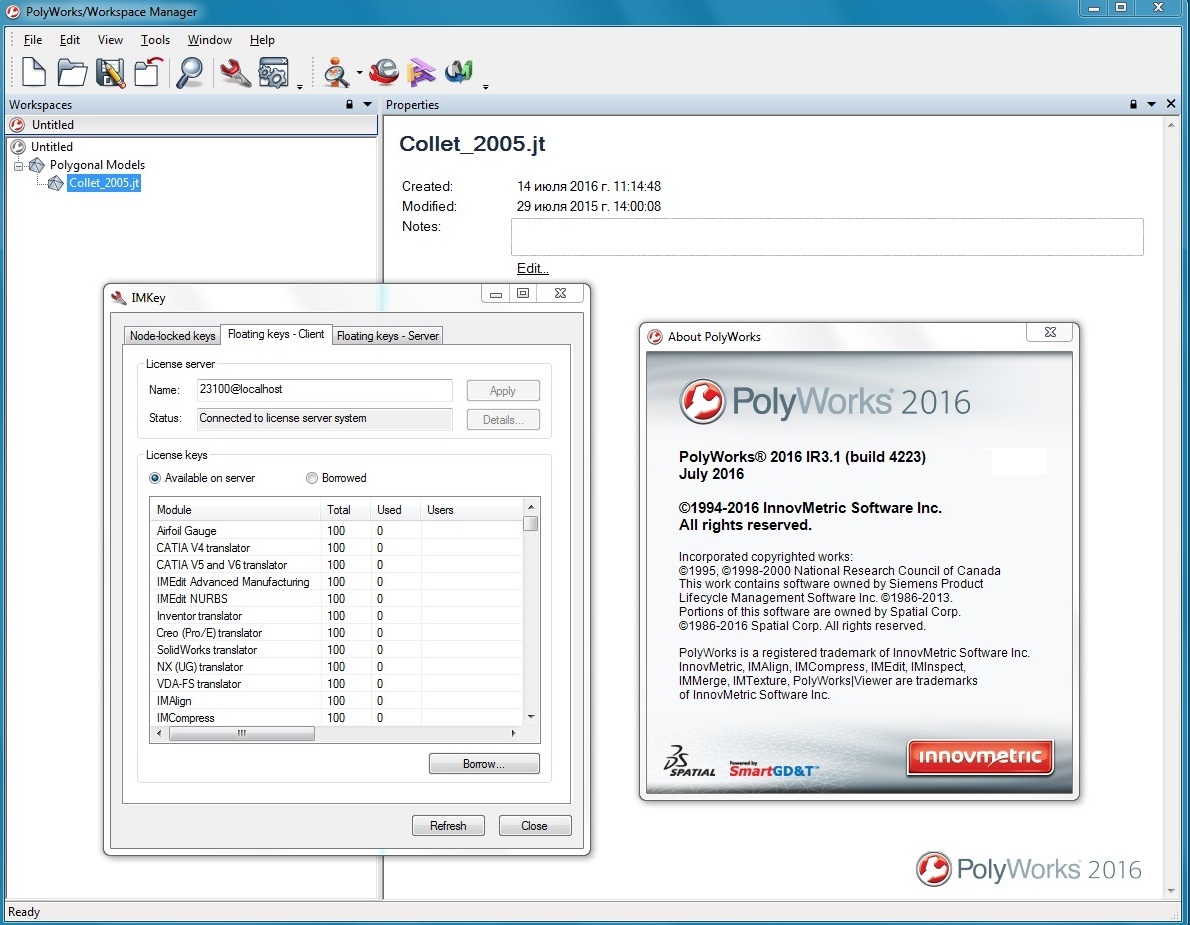Open Workspaces panel dropdown menu arrow
This screenshot has width=1190, height=925.
(368, 104)
